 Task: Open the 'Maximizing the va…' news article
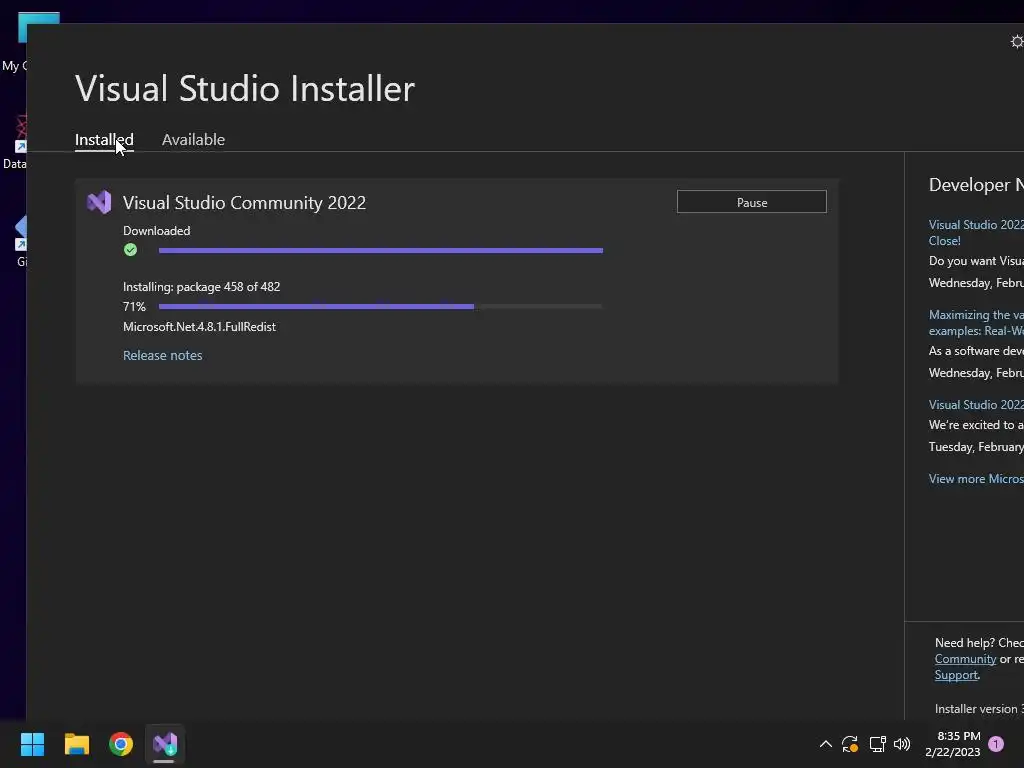pyautogui.click(x=976, y=323)
